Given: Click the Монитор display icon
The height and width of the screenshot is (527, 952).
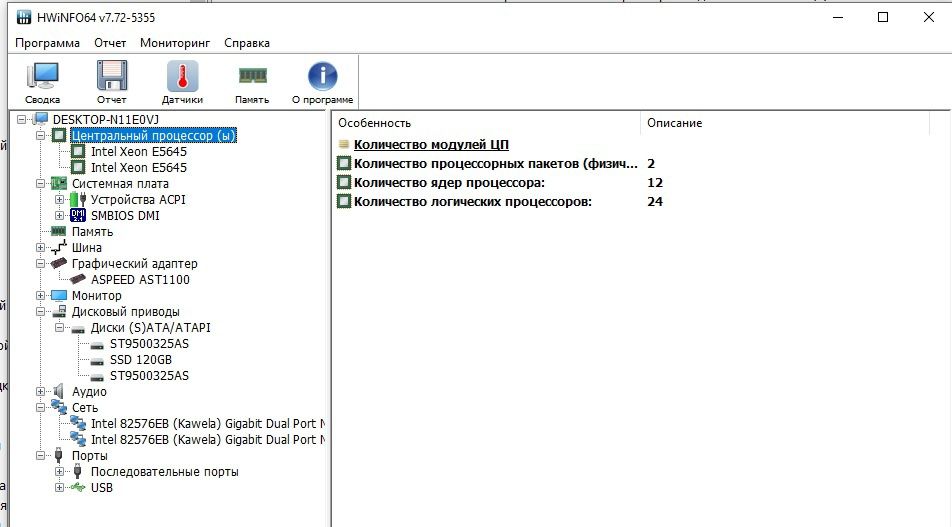Looking at the screenshot, I should tap(59, 295).
